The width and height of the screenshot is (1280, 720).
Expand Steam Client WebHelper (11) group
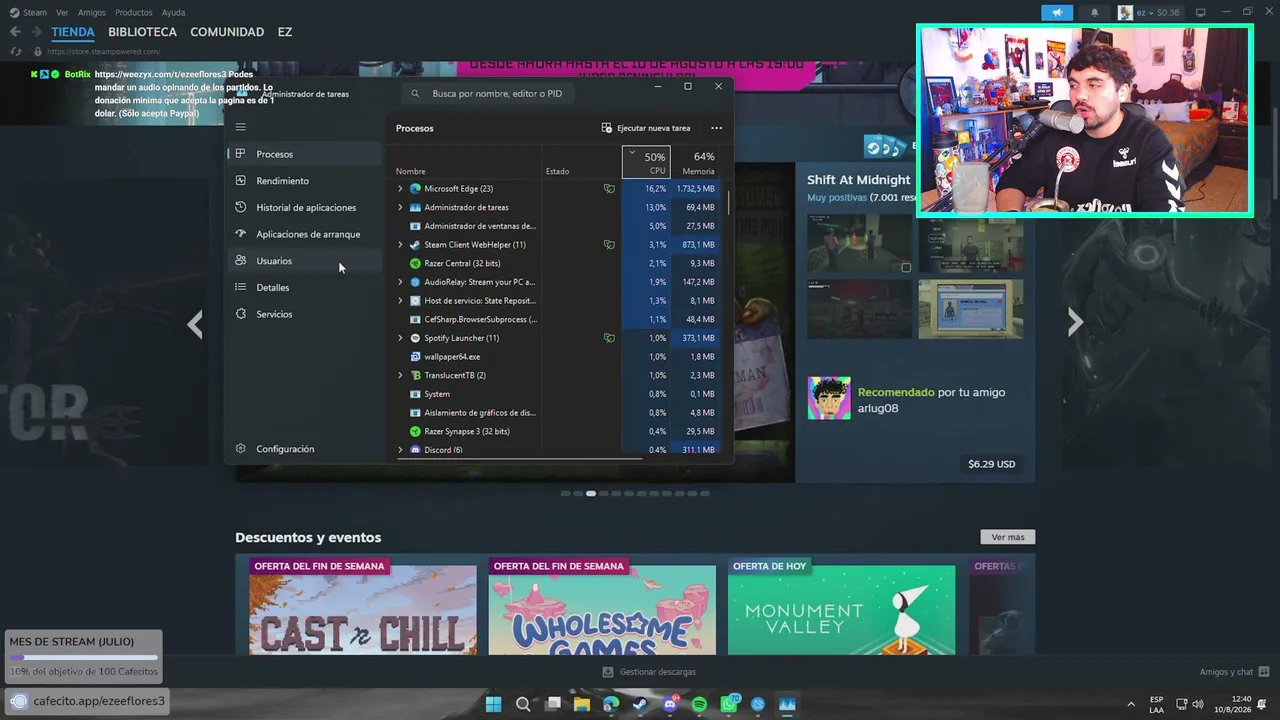[x=400, y=245]
